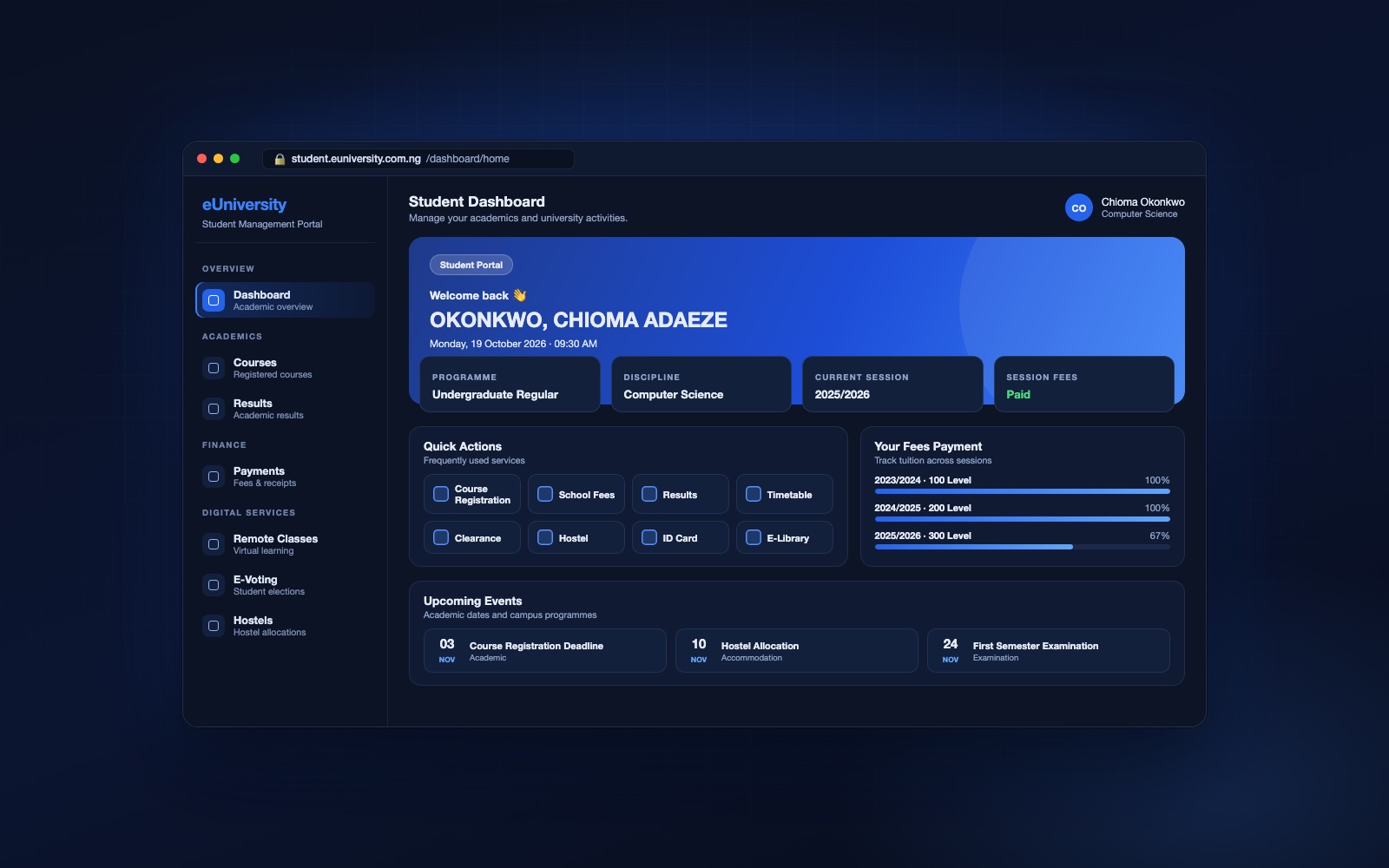Screen dimensions: 1389x868
Task: Click the 2023/2024 100 Level progress bar
Action: pyautogui.click(x=1023, y=491)
